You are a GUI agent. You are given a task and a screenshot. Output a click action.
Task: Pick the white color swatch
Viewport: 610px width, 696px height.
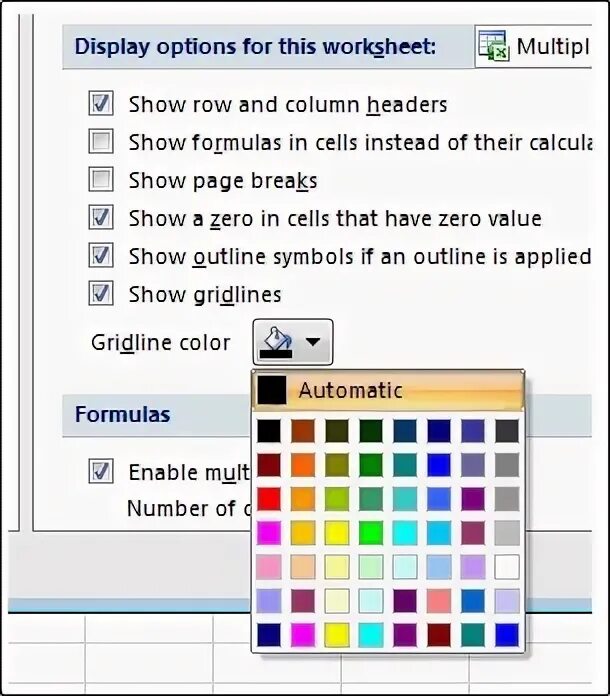coord(507,567)
